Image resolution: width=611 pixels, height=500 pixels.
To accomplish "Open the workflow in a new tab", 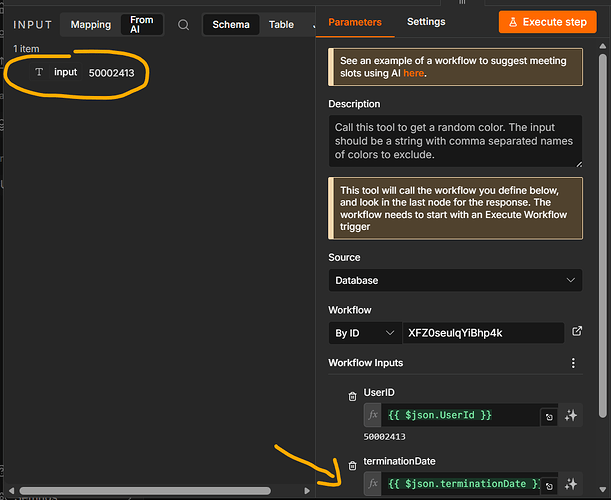I will point(577,332).
